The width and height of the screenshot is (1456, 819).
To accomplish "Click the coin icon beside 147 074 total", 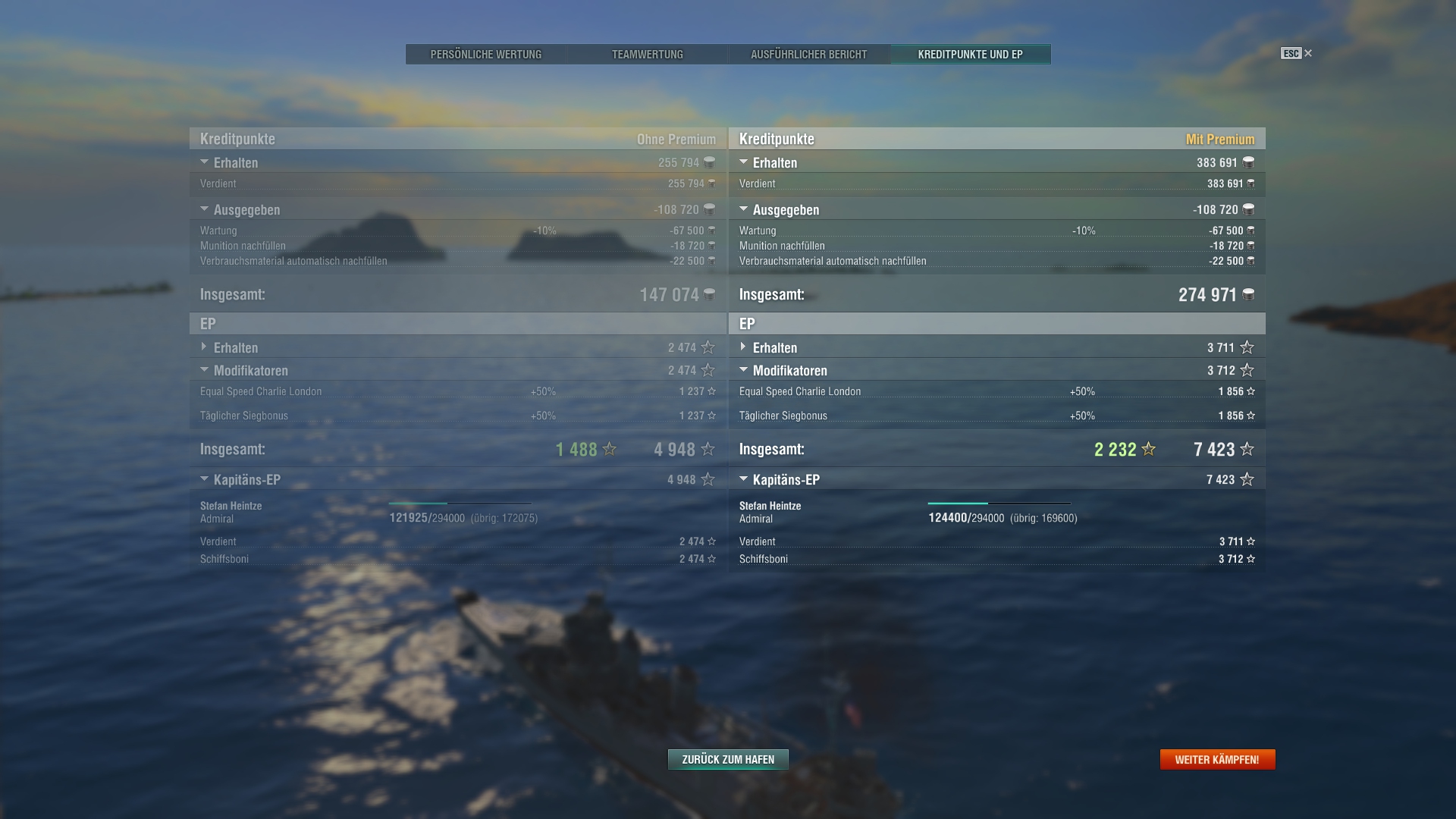I will (x=709, y=294).
